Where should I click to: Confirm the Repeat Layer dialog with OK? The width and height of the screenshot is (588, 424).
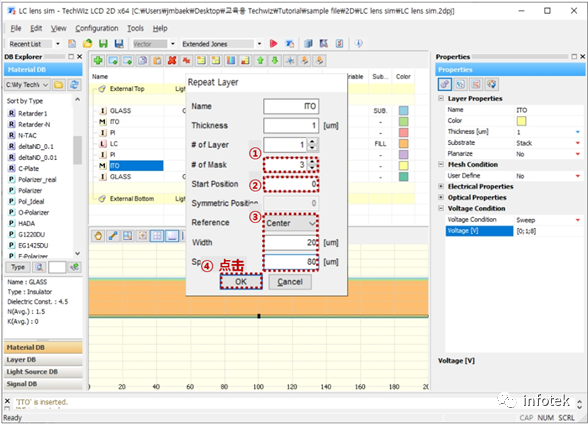(241, 282)
